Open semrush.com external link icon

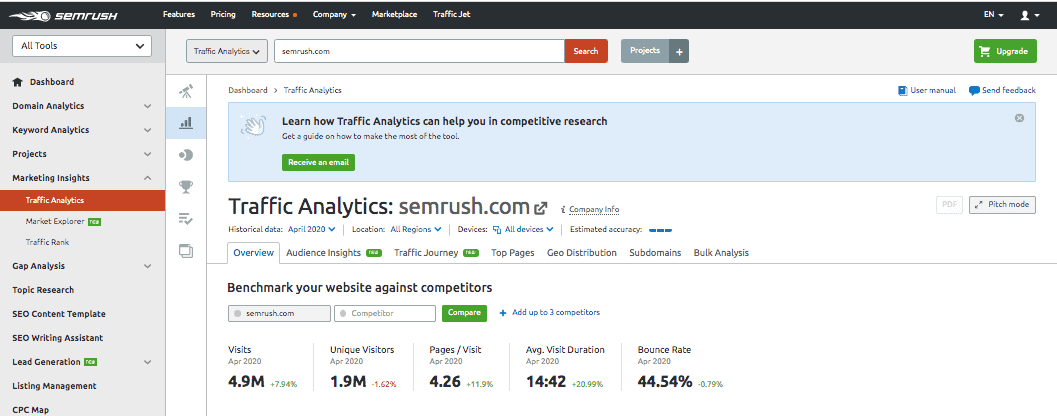point(541,208)
